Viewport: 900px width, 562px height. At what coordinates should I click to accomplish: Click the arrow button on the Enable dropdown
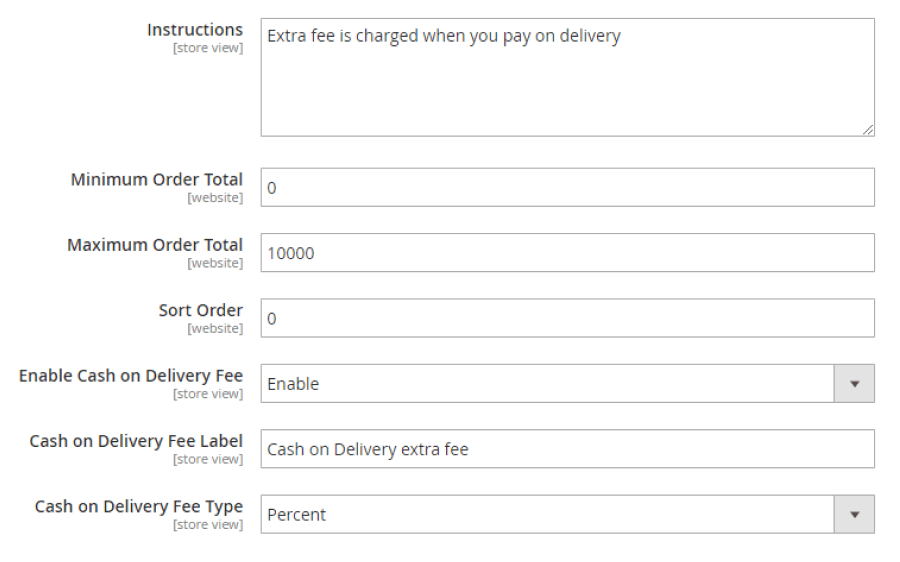pos(854,384)
